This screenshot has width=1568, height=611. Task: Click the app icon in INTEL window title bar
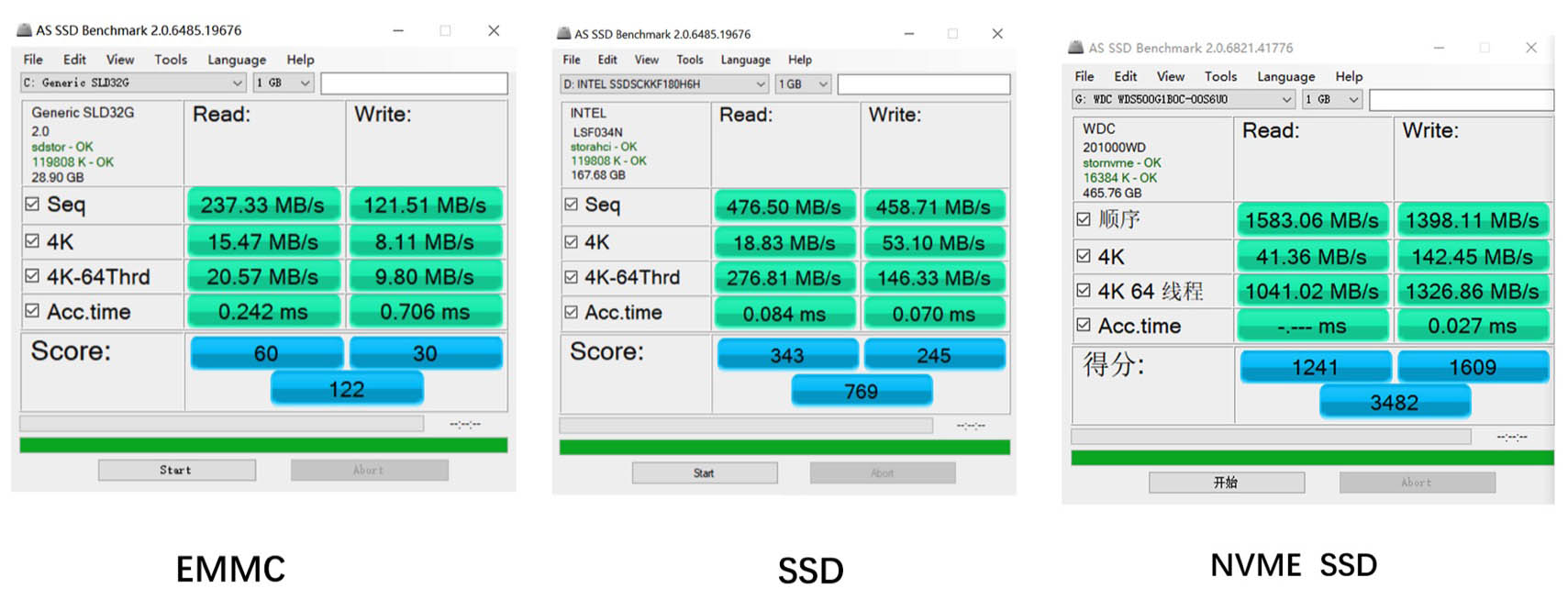[x=564, y=34]
